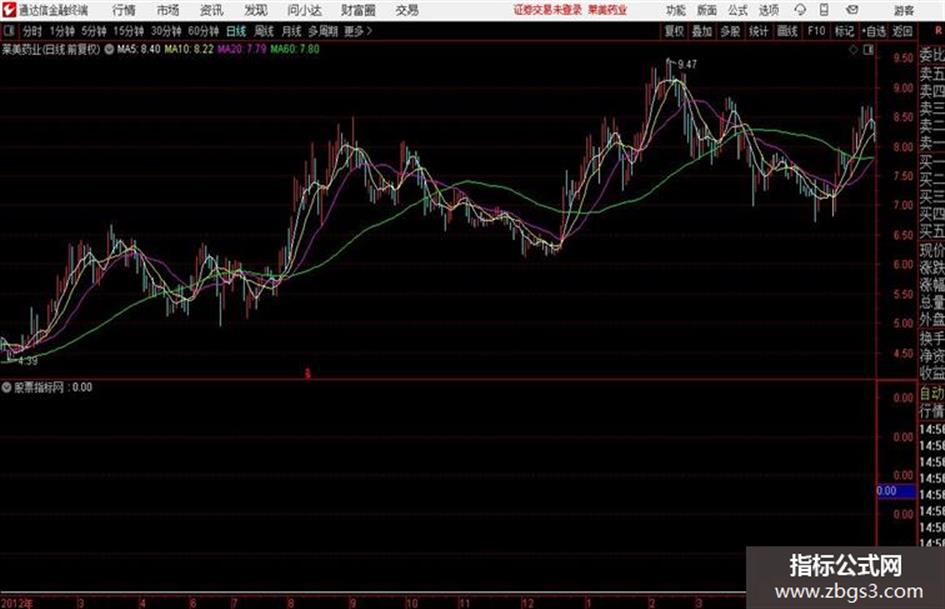Click the 画线 drawing tools button
The height and width of the screenshot is (609, 945).
tap(787, 31)
